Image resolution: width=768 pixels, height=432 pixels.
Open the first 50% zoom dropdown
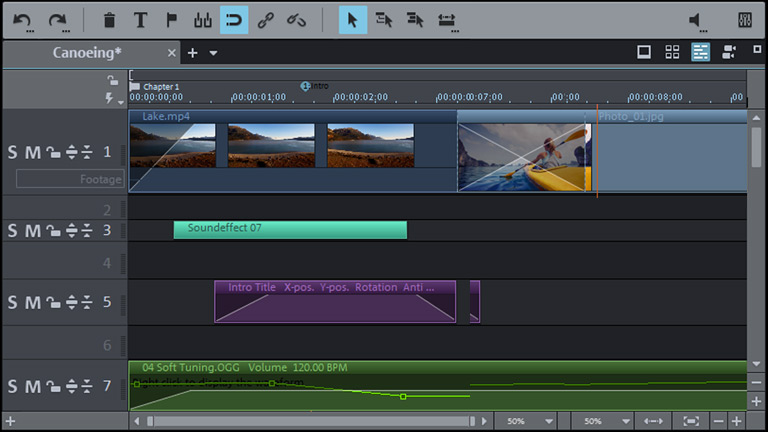click(549, 421)
